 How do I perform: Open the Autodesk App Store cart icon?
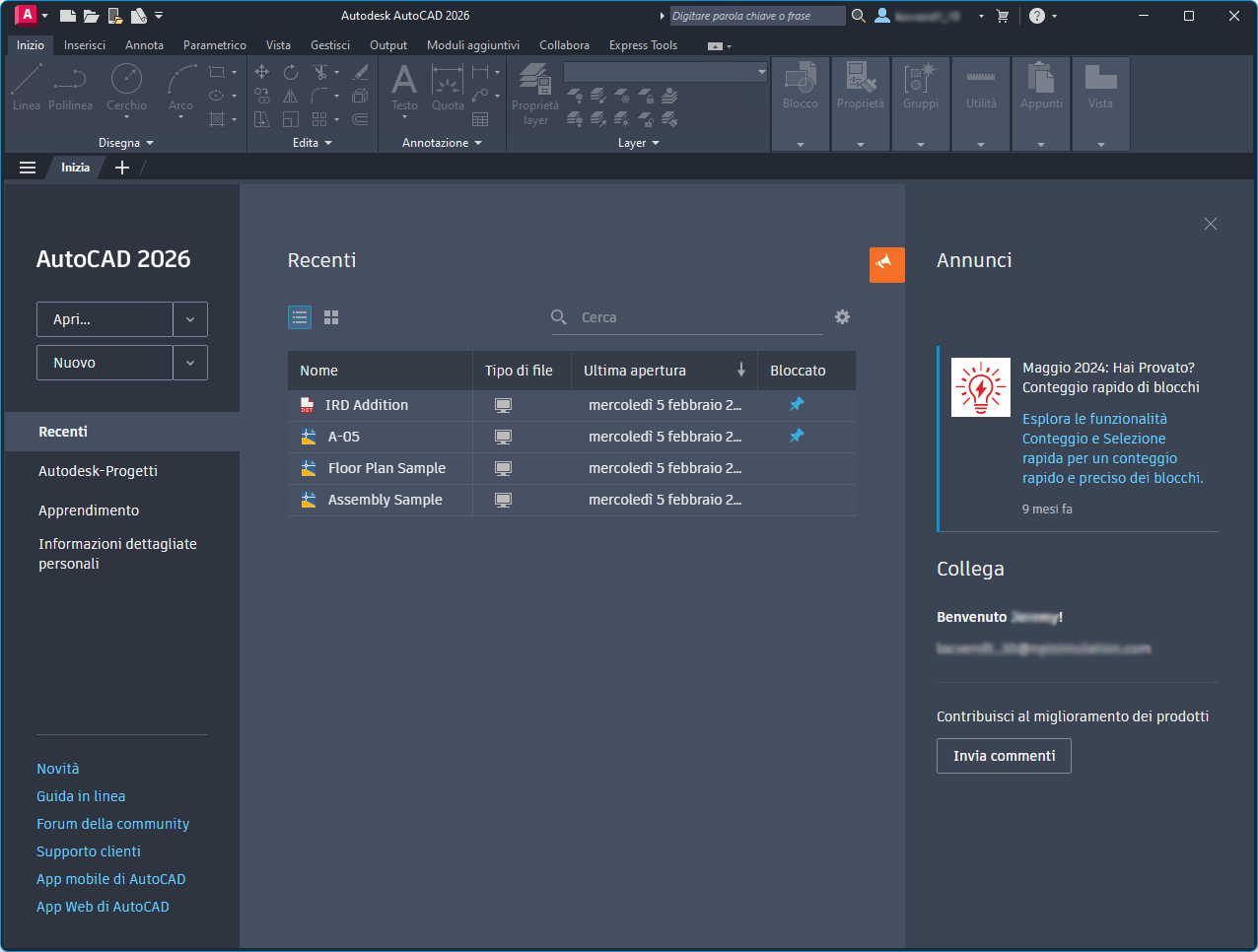1003,16
